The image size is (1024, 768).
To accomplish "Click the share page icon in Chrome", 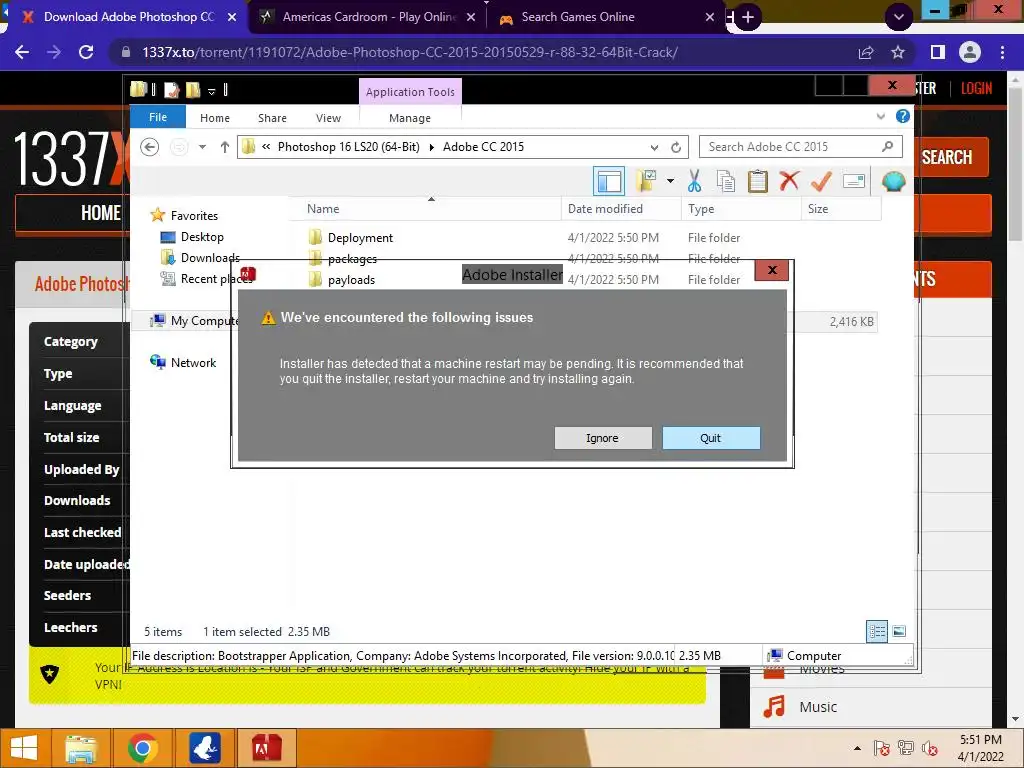I will [x=866, y=52].
